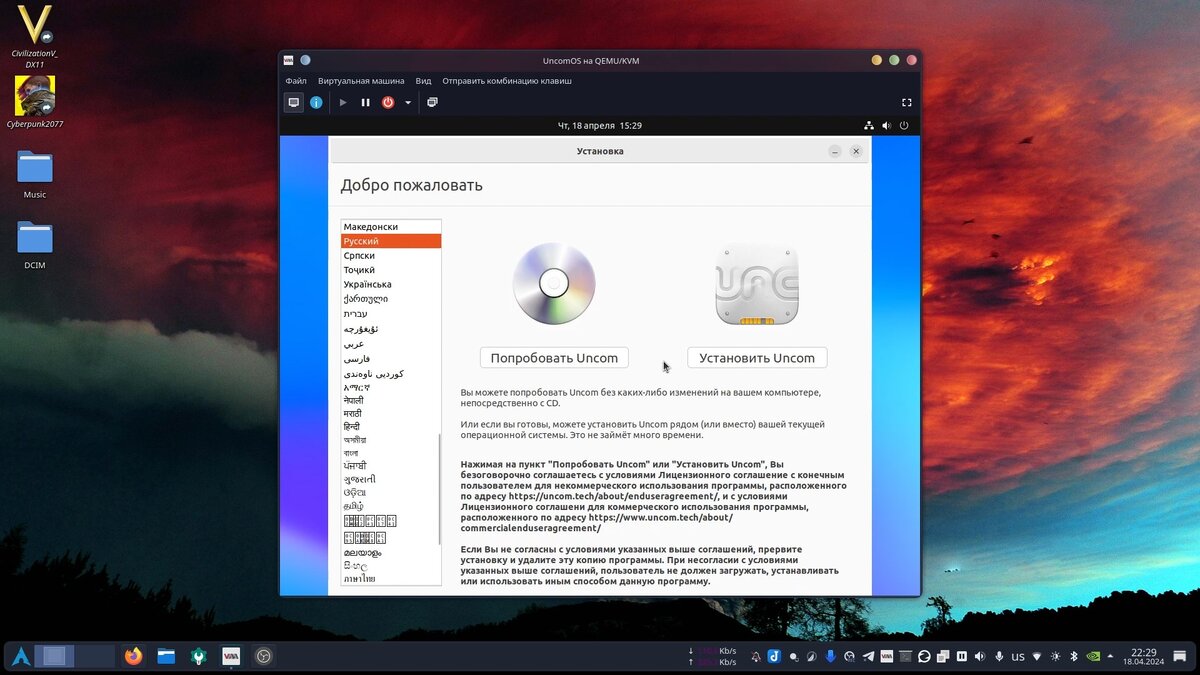This screenshot has height=675, width=1200.
Task: Select Українська language
Action: click(x=391, y=284)
